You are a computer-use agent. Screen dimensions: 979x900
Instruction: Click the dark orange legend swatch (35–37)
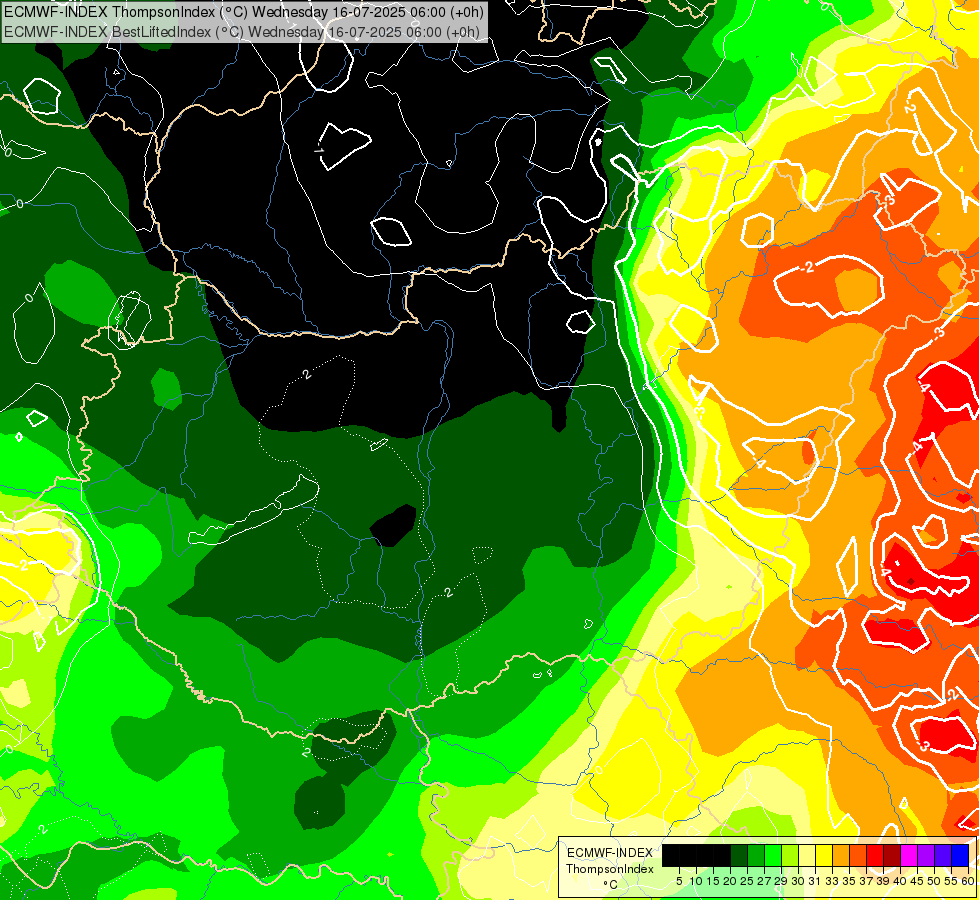(x=858, y=855)
